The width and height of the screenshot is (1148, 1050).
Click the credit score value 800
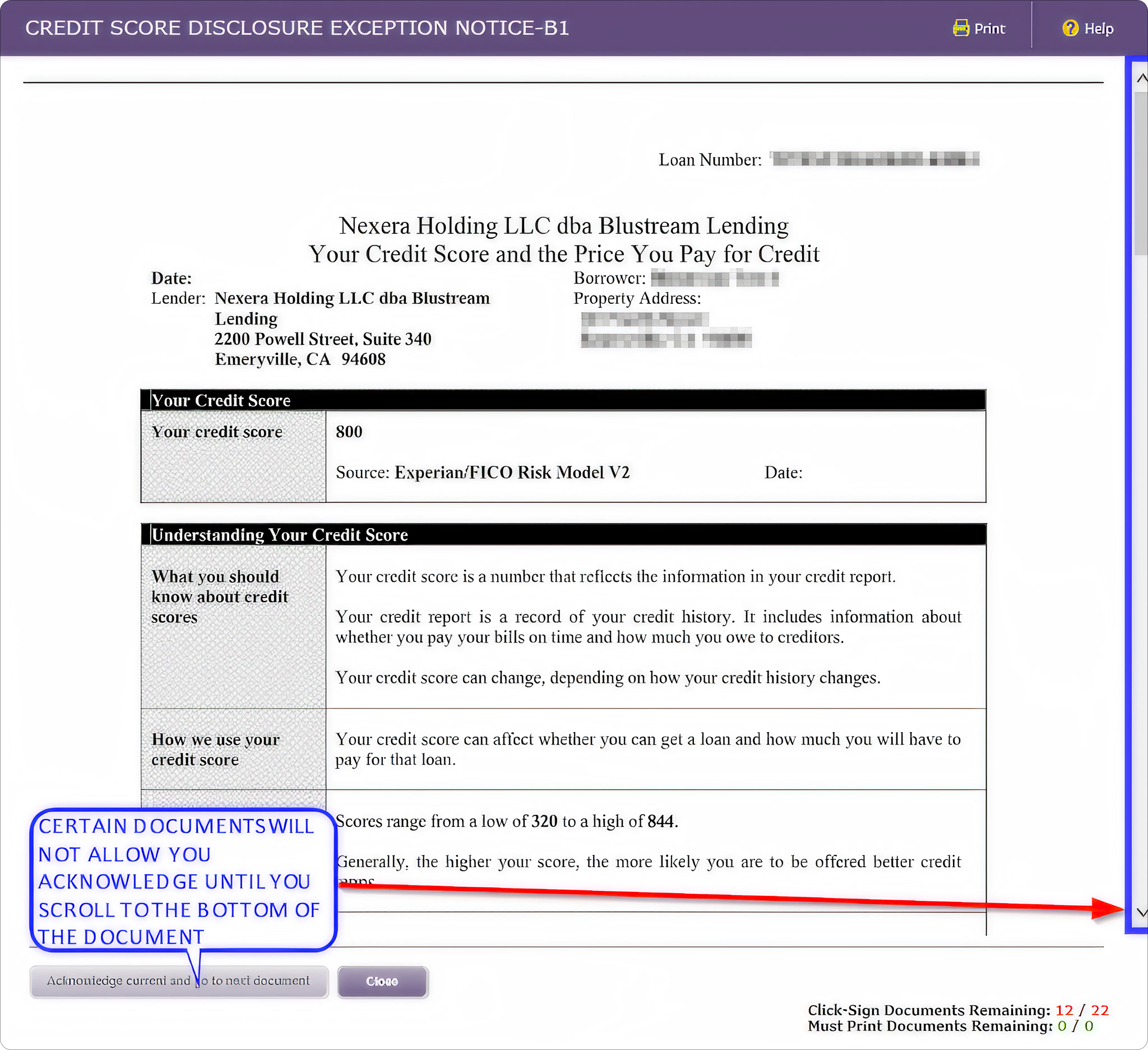(349, 432)
